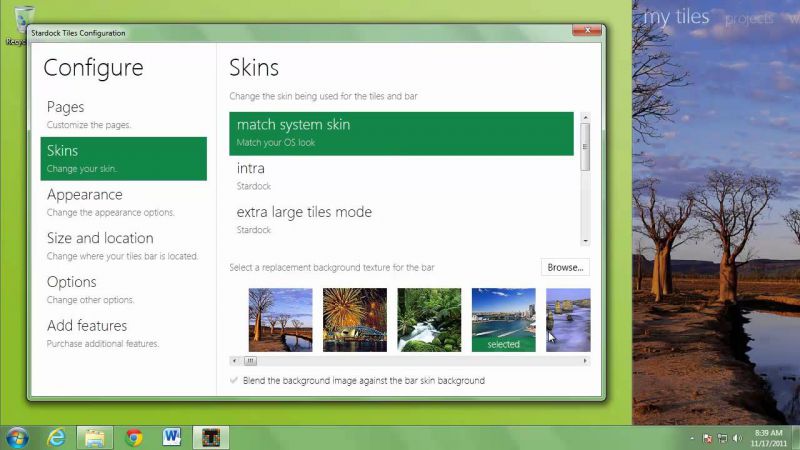Pick the forest waterfall background thumbnail
Image resolution: width=800 pixels, height=450 pixels.
coord(429,320)
